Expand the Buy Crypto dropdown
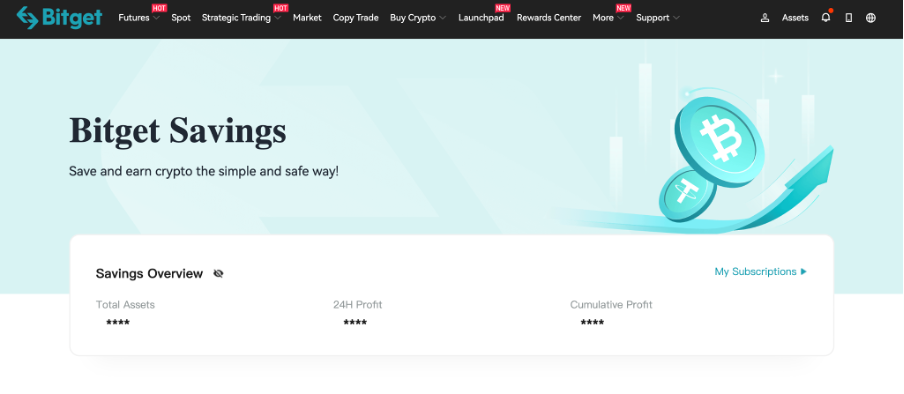This screenshot has height=394, width=904. (x=418, y=18)
